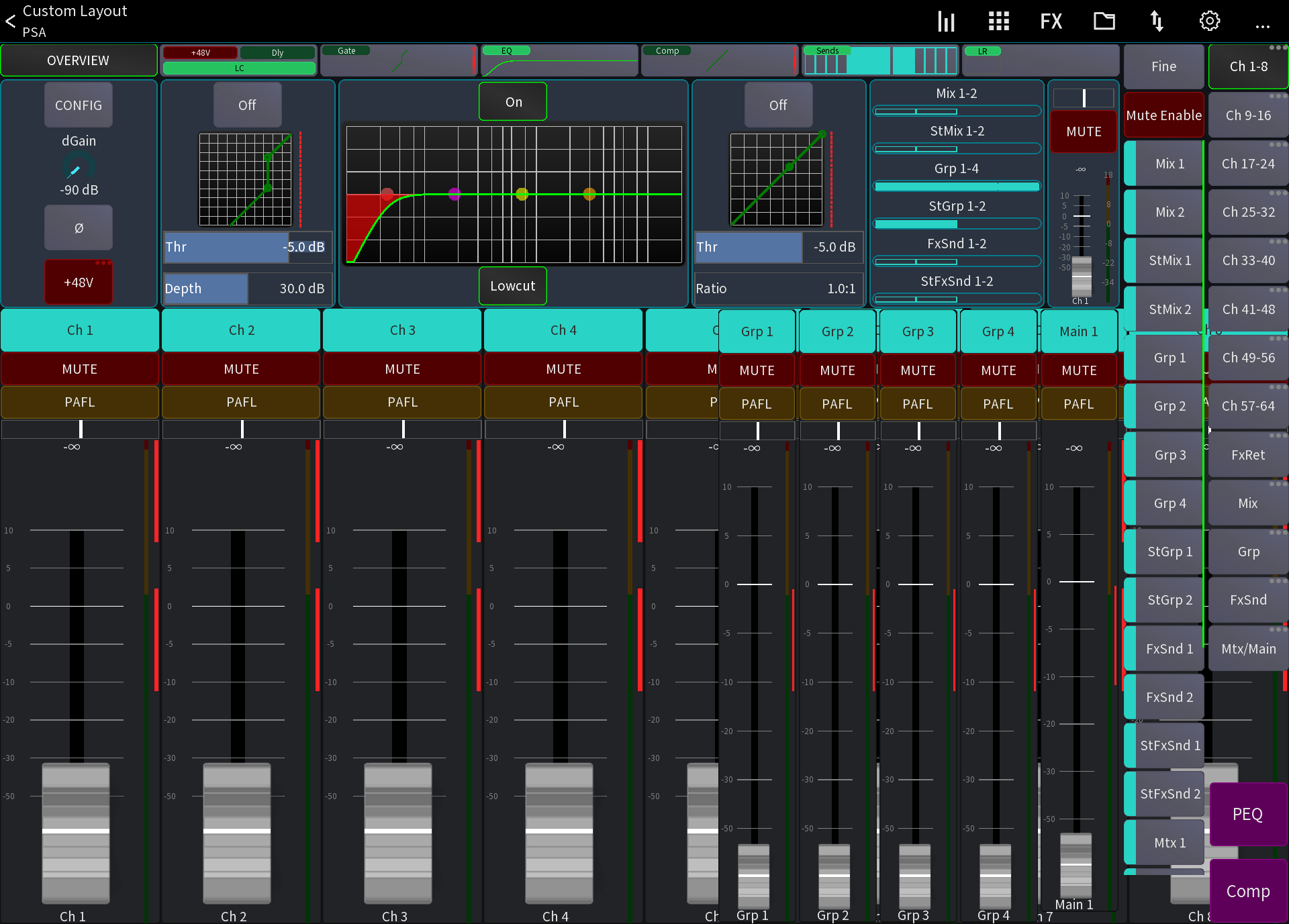
Task: Open the apps grid menu
Action: [x=998, y=21]
